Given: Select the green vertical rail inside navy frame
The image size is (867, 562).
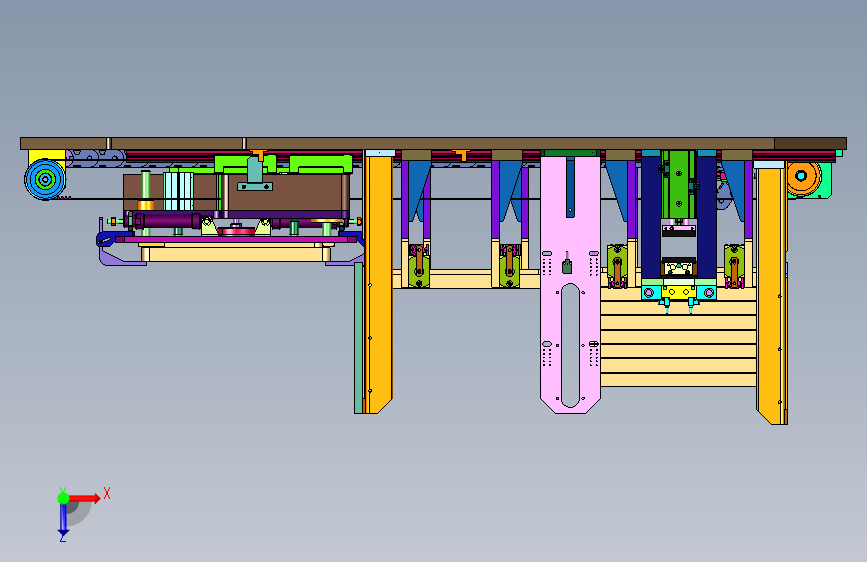Looking at the screenshot, I should pyautogui.click(x=678, y=185).
